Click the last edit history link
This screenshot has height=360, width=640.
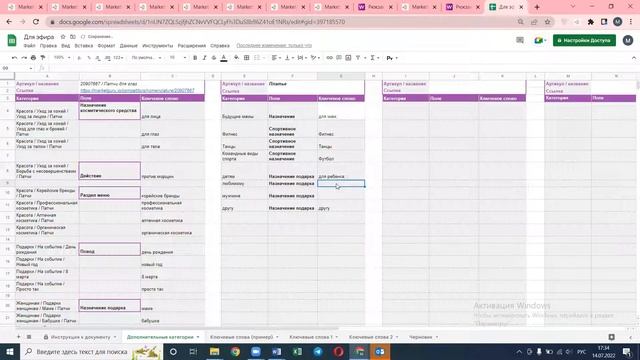click(x=274, y=46)
